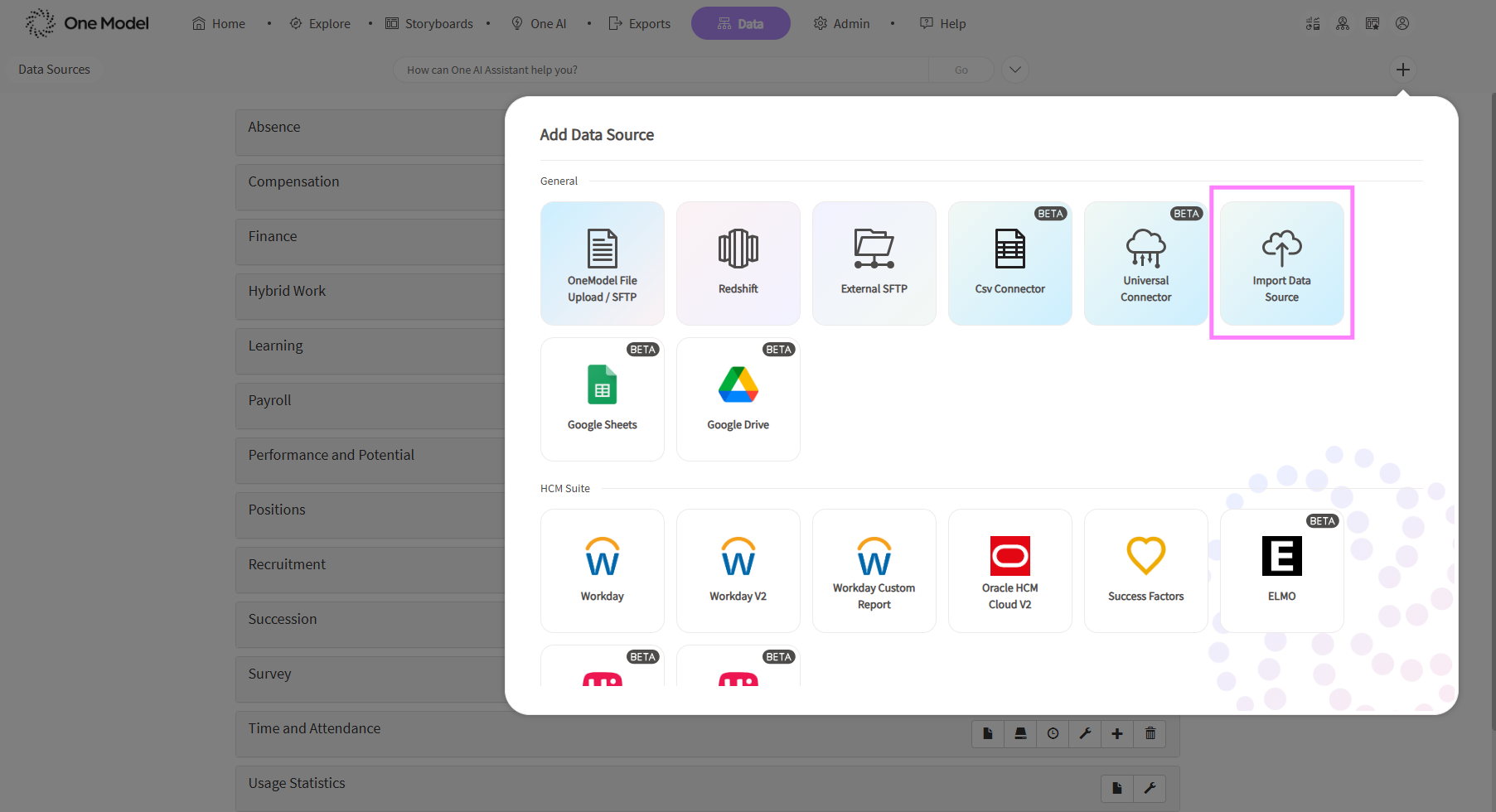Image resolution: width=1496 pixels, height=812 pixels.
Task: Choose the Redshift data source
Action: (738, 263)
